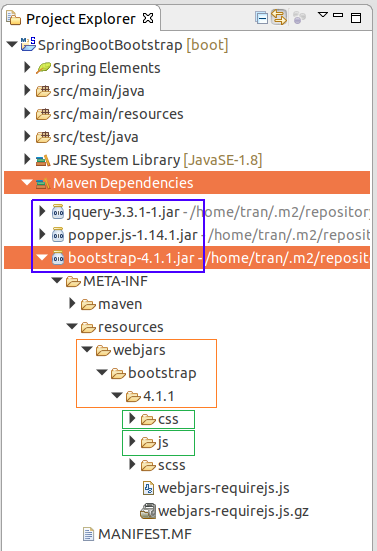The width and height of the screenshot is (377, 551).
Task: Click the js folder icon
Action: click(x=148, y=442)
